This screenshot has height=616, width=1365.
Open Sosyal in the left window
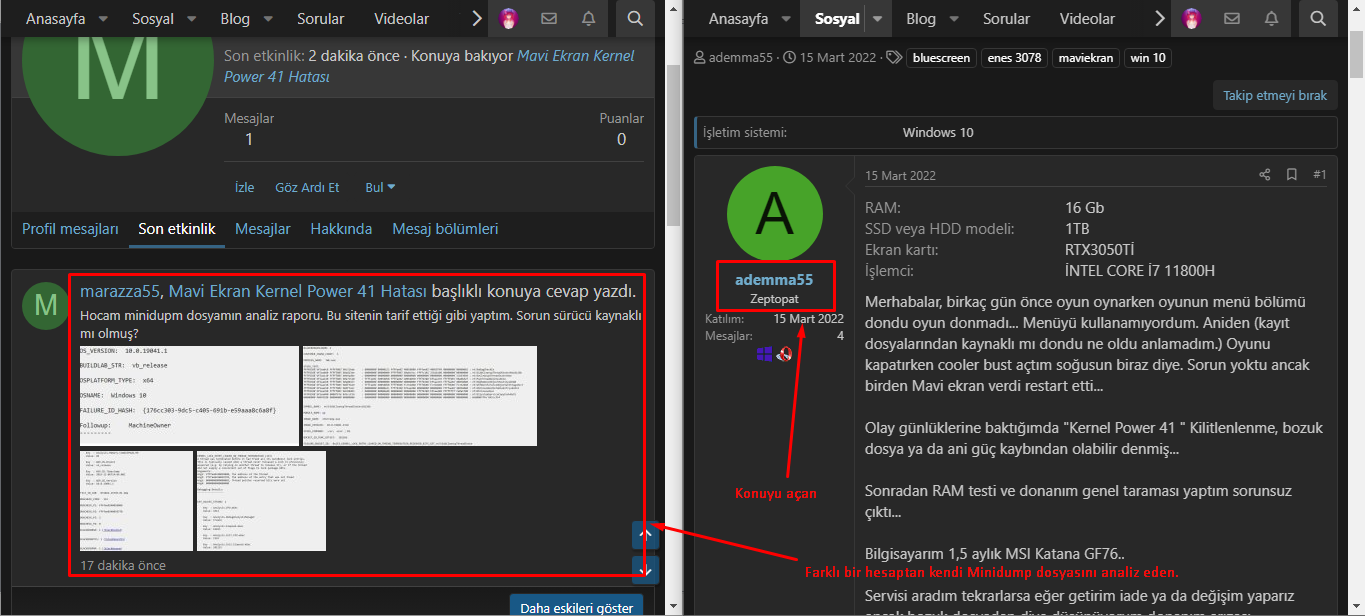click(155, 19)
